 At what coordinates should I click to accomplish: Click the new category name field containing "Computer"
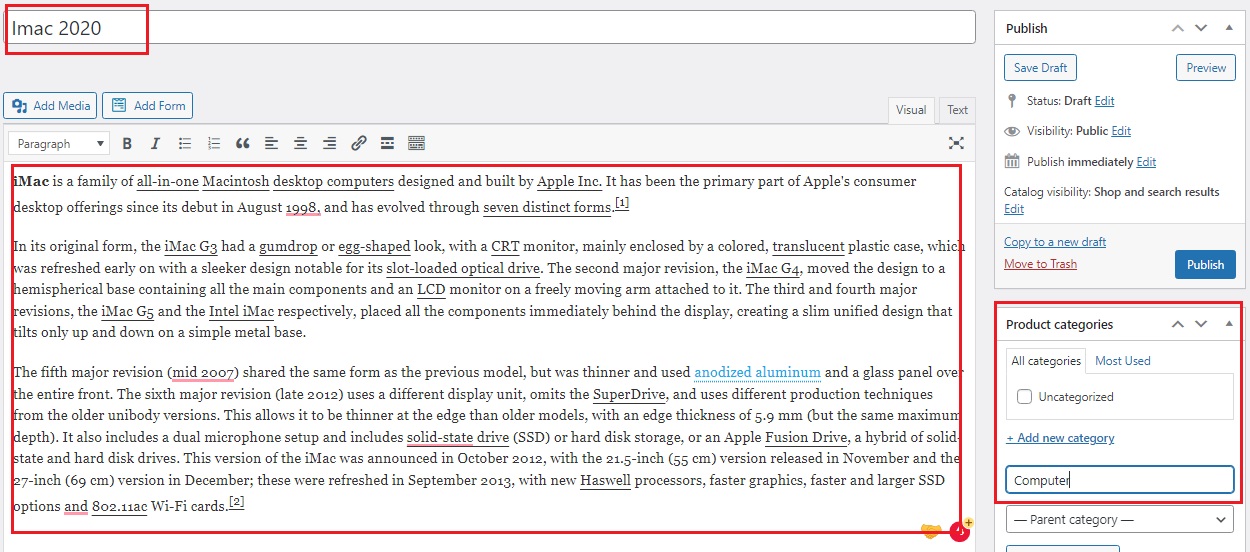(x=1119, y=480)
